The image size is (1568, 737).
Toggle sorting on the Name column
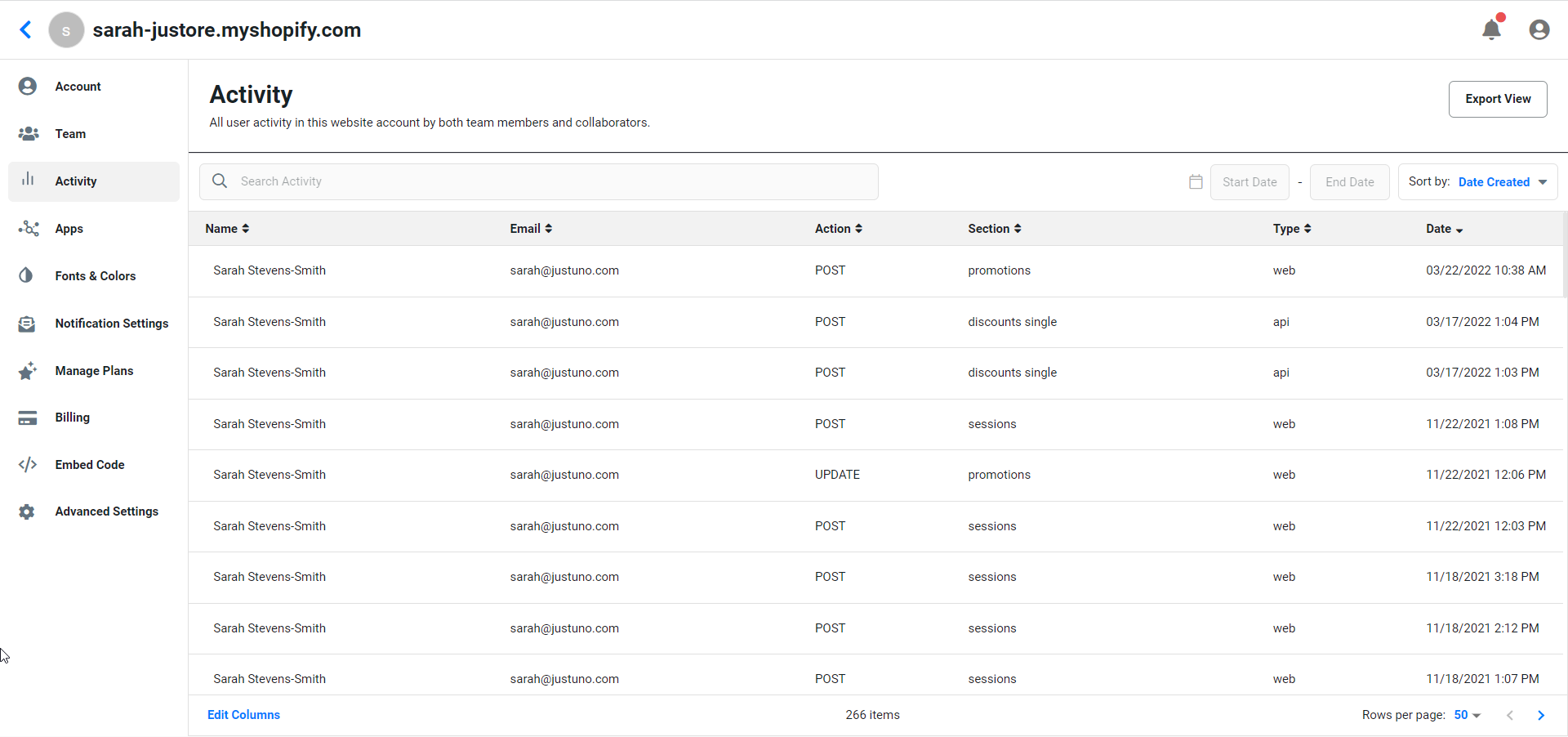[246, 228]
